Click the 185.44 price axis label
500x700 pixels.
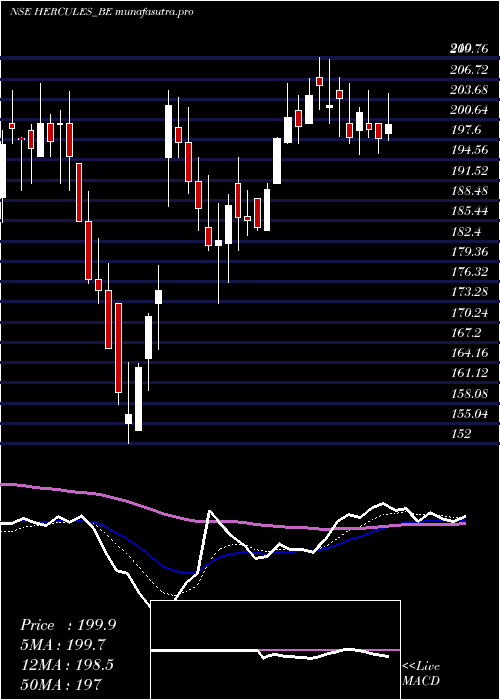point(470,211)
